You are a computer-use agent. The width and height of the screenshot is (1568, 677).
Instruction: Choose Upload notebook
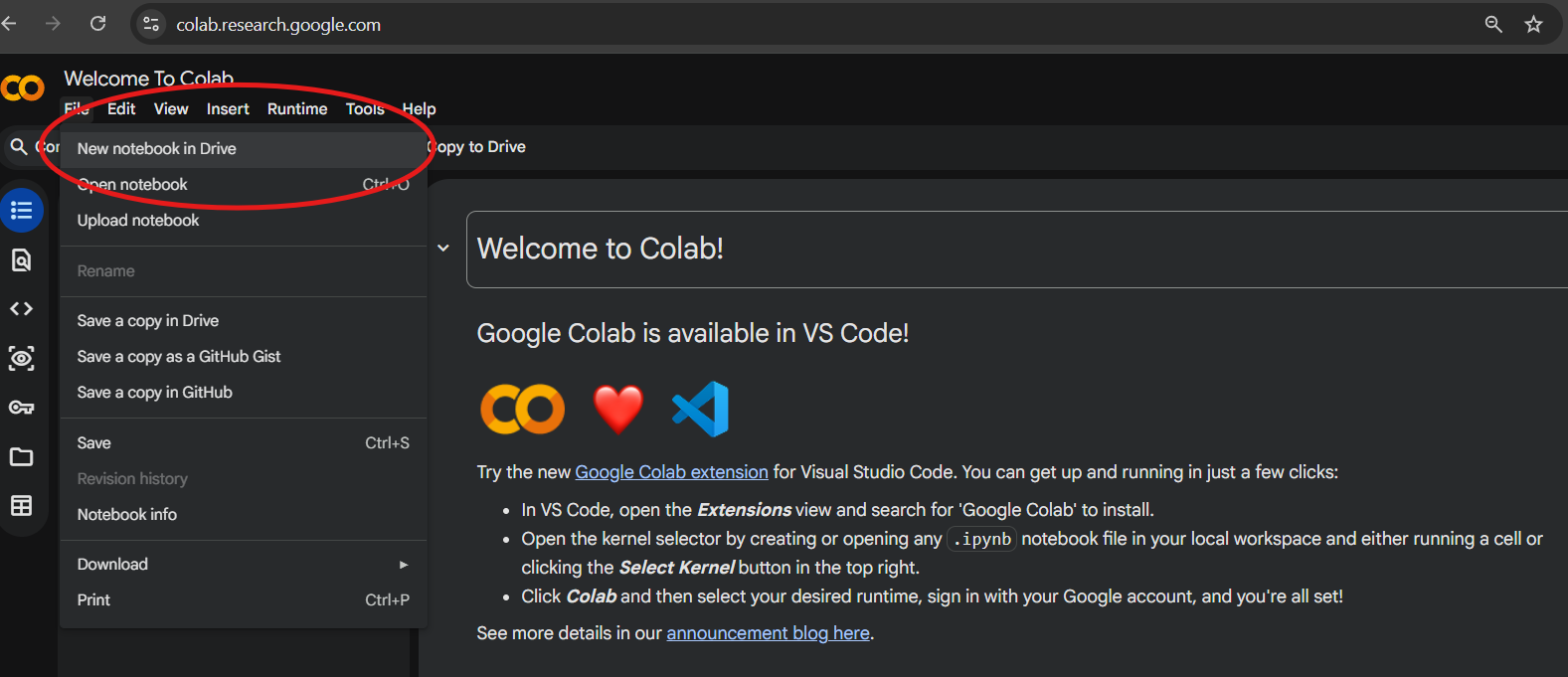point(244,221)
